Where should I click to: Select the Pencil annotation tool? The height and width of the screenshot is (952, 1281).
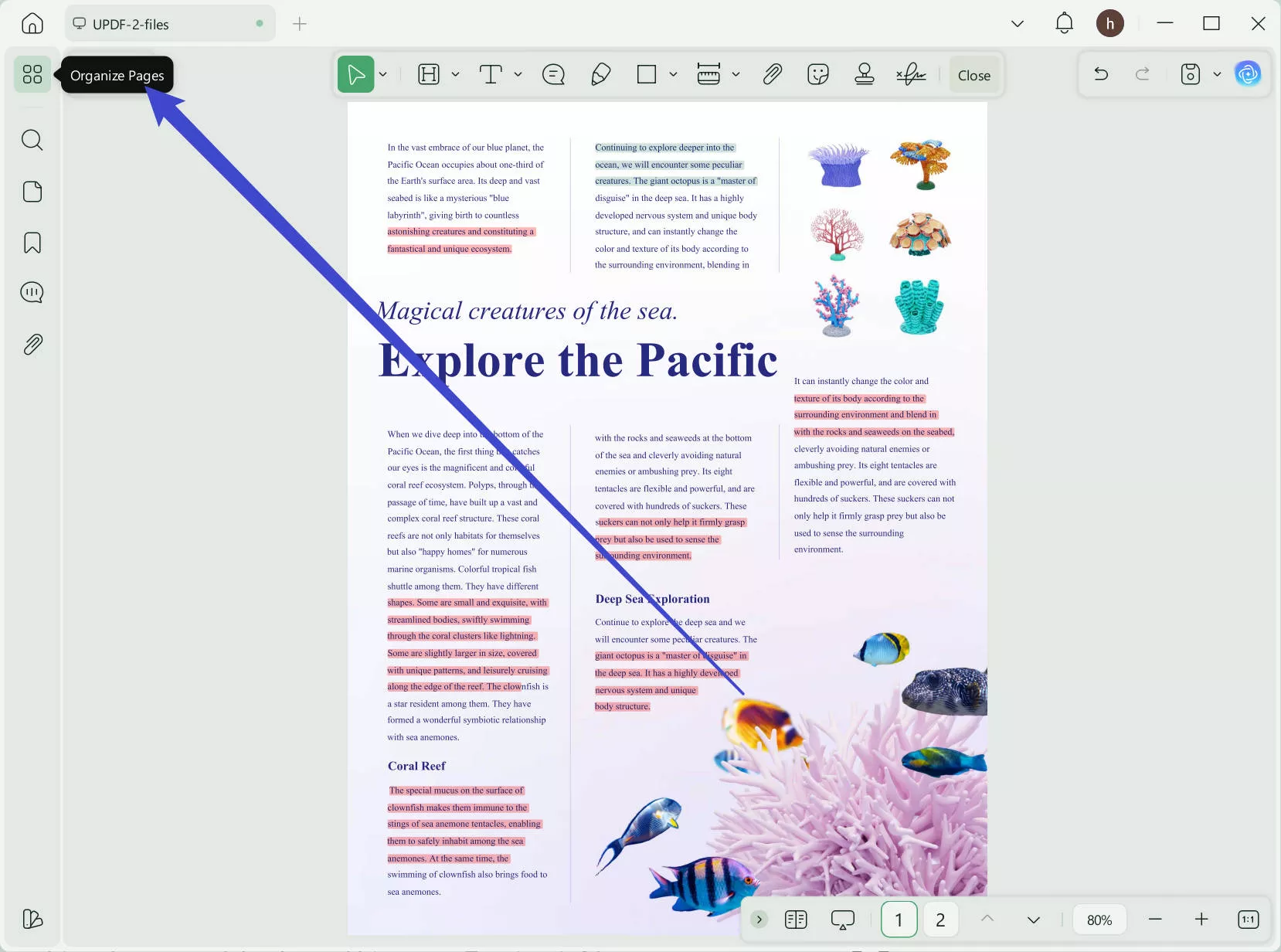point(600,74)
